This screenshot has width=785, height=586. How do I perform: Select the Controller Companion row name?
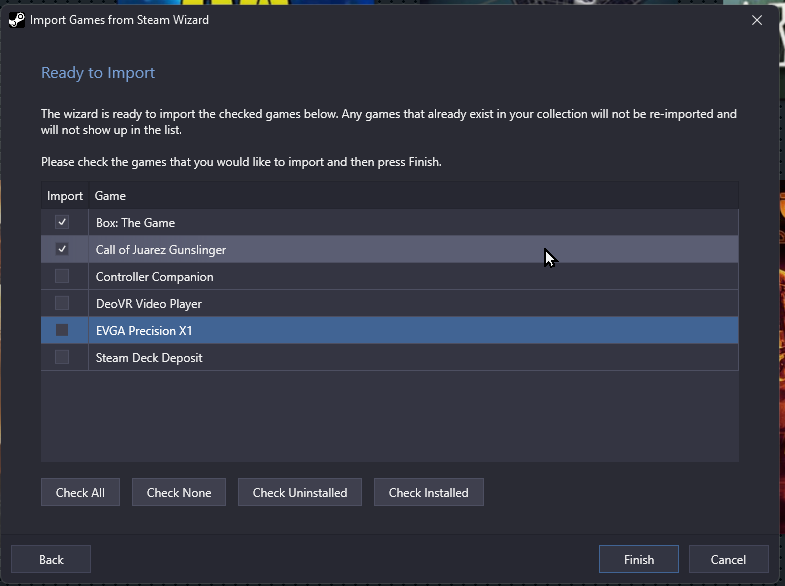154,277
